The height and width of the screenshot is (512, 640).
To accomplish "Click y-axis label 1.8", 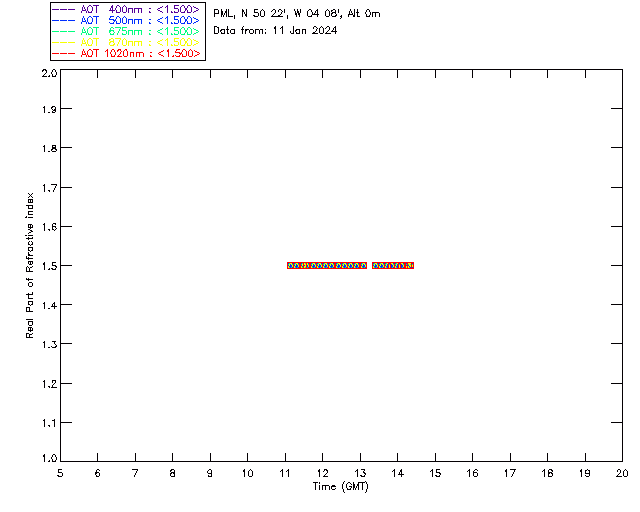I will tap(49, 148).
